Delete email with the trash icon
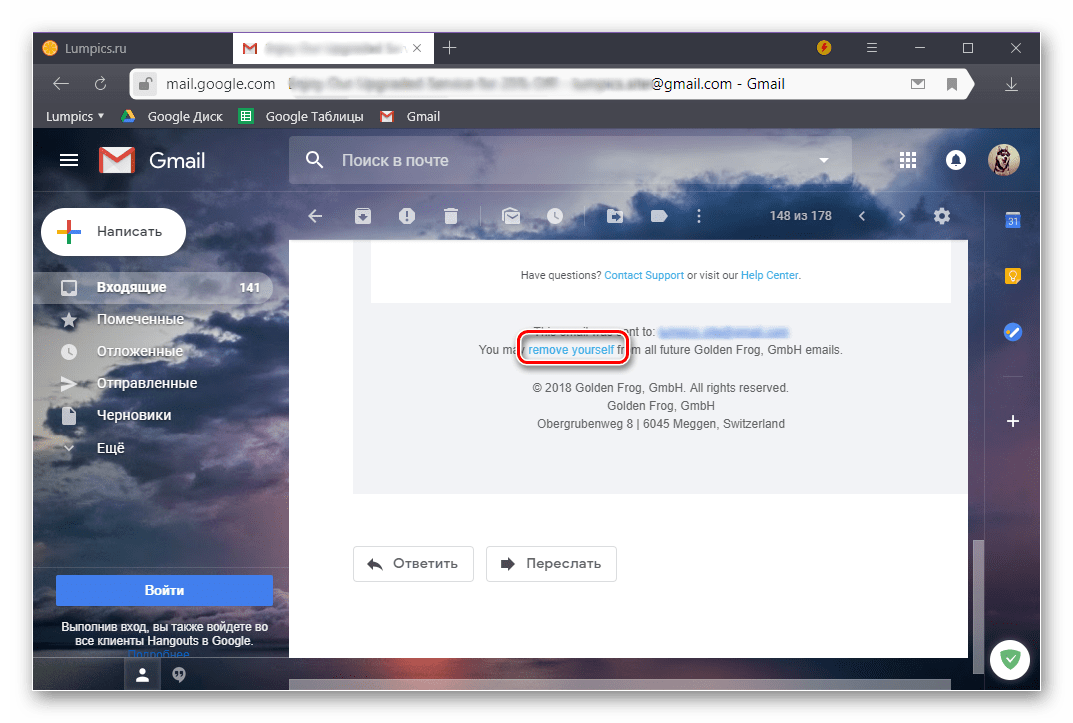This screenshot has height=723, width=1073. click(x=451, y=216)
